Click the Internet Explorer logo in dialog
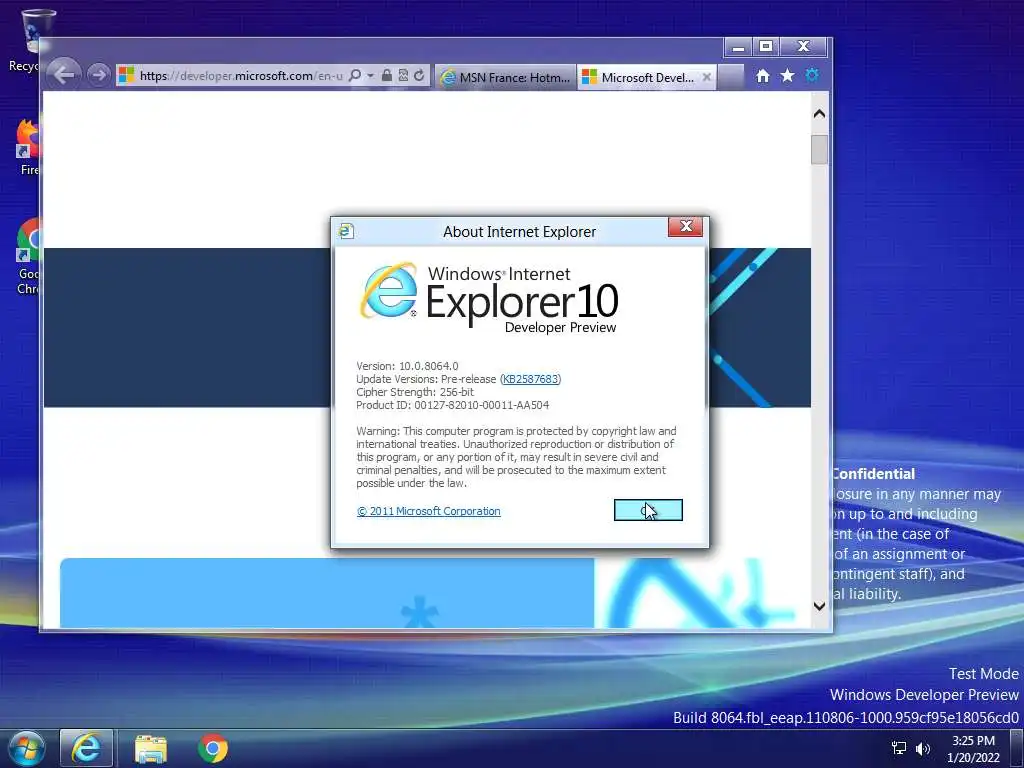Viewport: 1024px width, 768px height. [x=389, y=291]
